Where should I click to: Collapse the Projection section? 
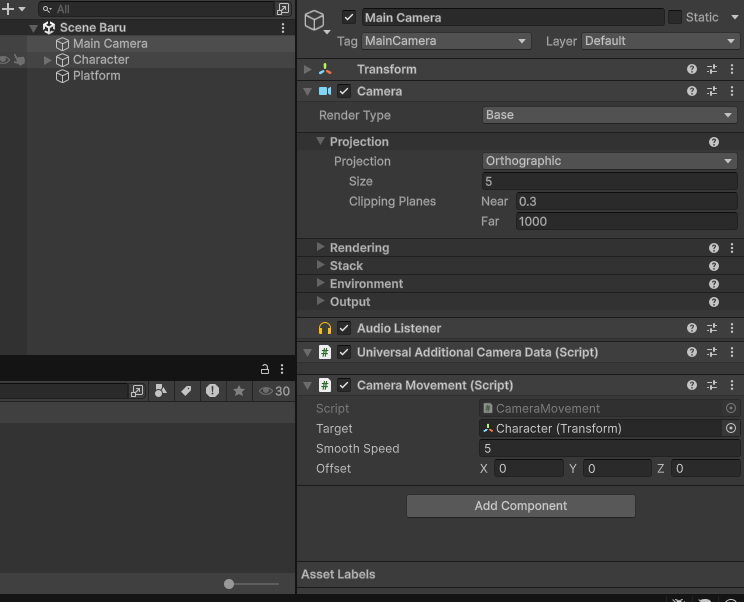[320, 141]
